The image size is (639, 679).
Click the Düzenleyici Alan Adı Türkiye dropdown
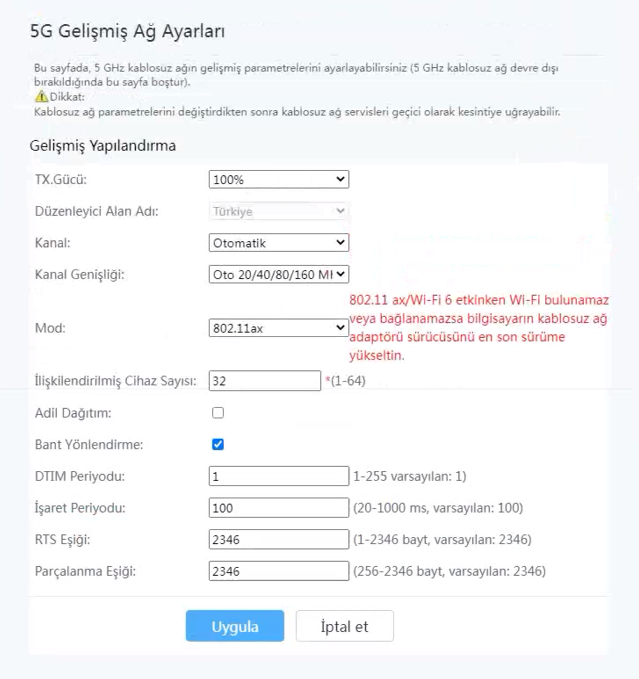(279, 211)
